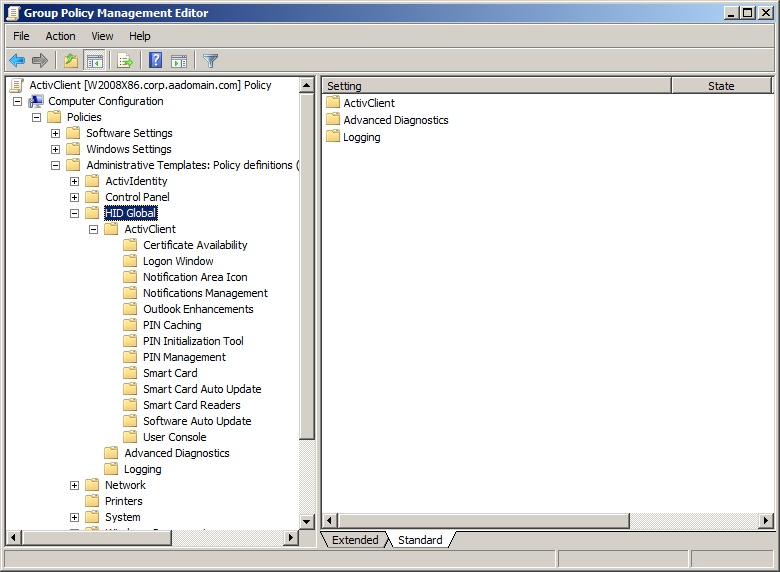Select Notifications Management in the tree
Image resolution: width=780 pixels, height=572 pixels.
tap(205, 293)
